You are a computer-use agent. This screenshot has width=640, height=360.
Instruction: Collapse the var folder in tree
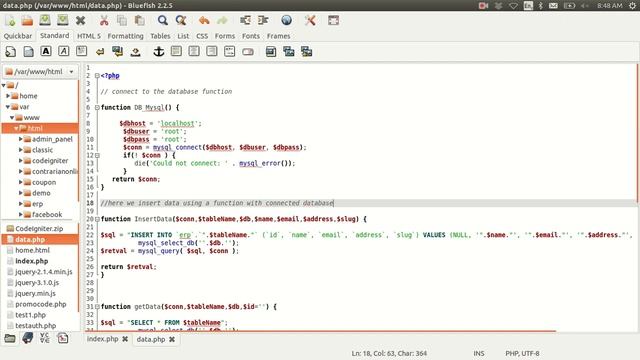point(8,107)
